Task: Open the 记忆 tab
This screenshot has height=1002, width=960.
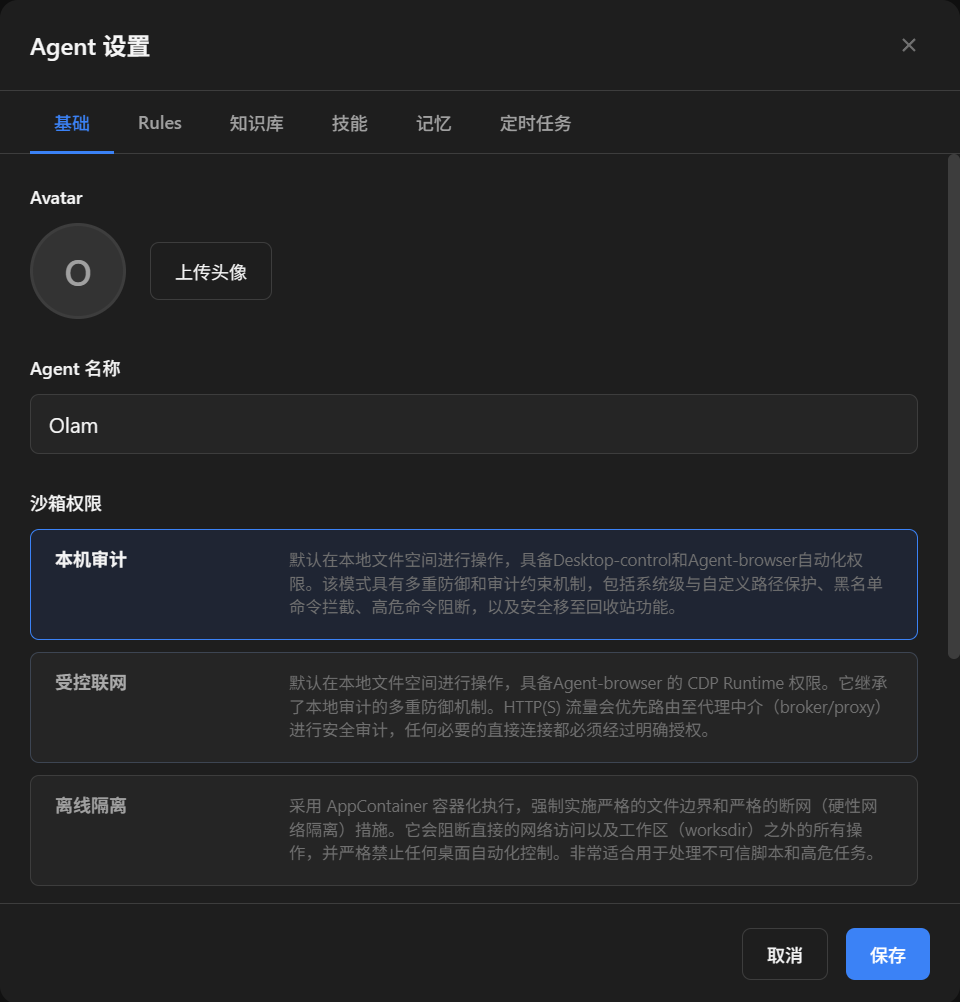Action: click(x=433, y=123)
